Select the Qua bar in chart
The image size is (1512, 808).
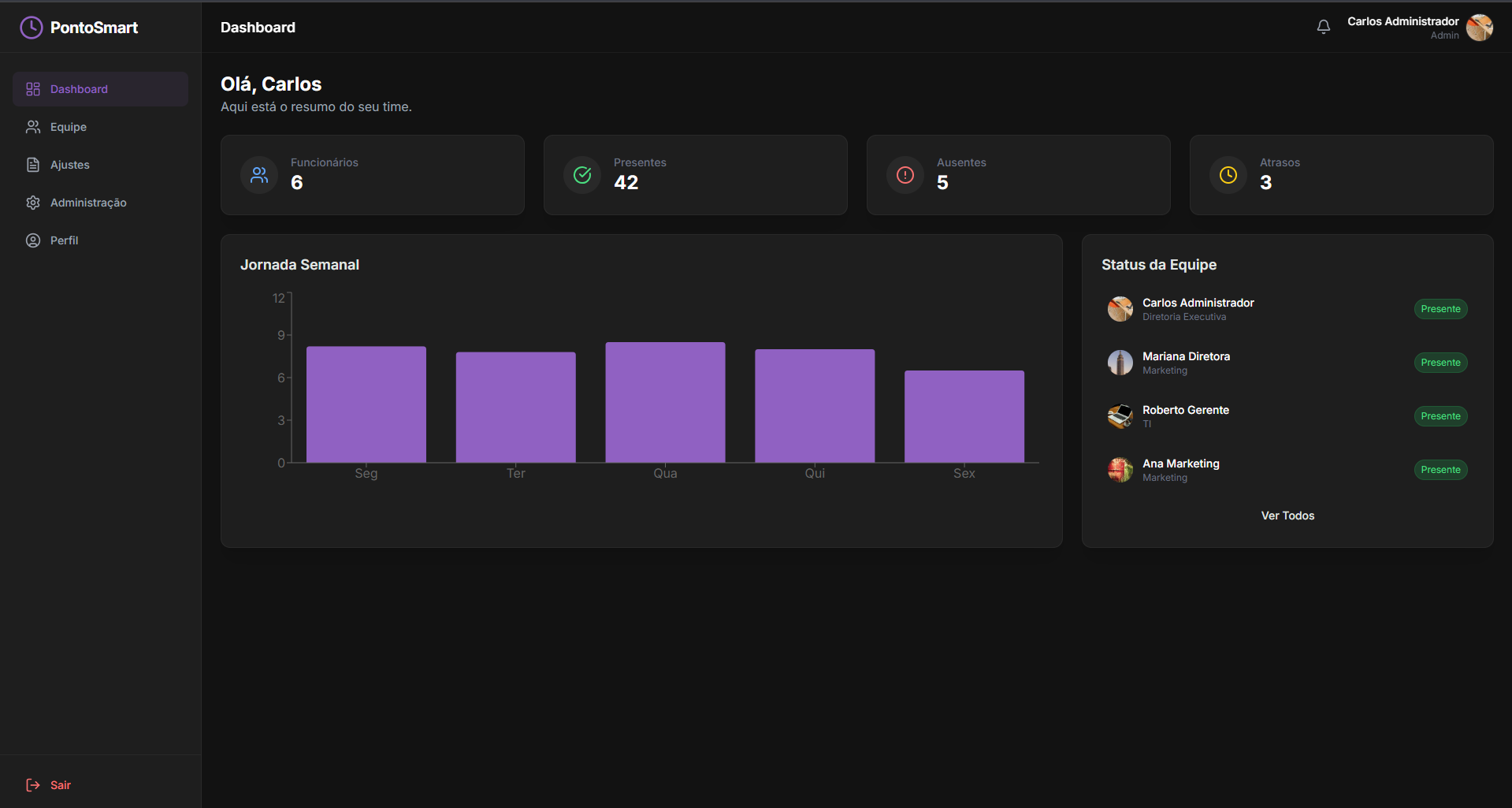tap(665, 402)
